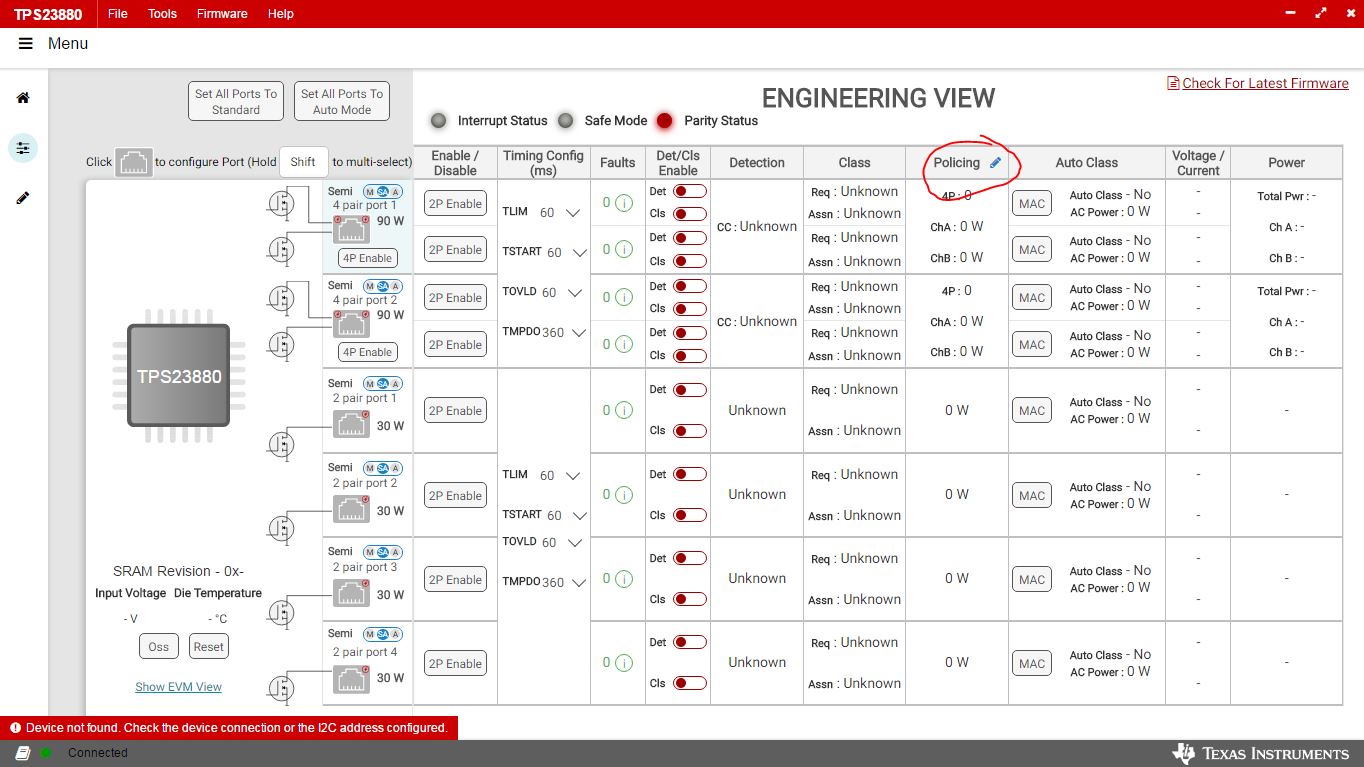Set 4 pair port 2 to Manual (M) mode
The width and height of the screenshot is (1364, 767).
[370, 286]
